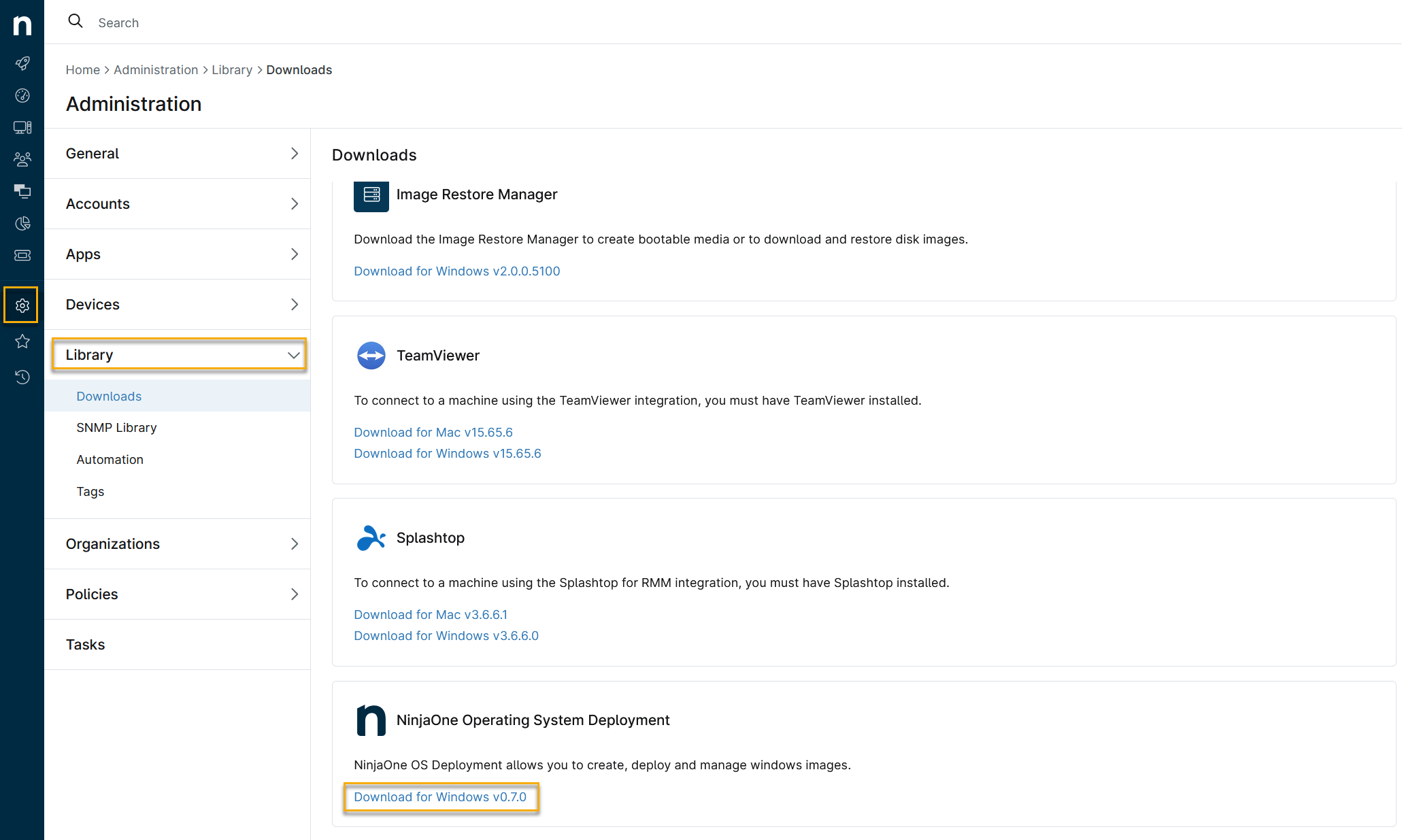The height and width of the screenshot is (840, 1402).
Task: Collapse the Library section
Action: [x=178, y=354]
